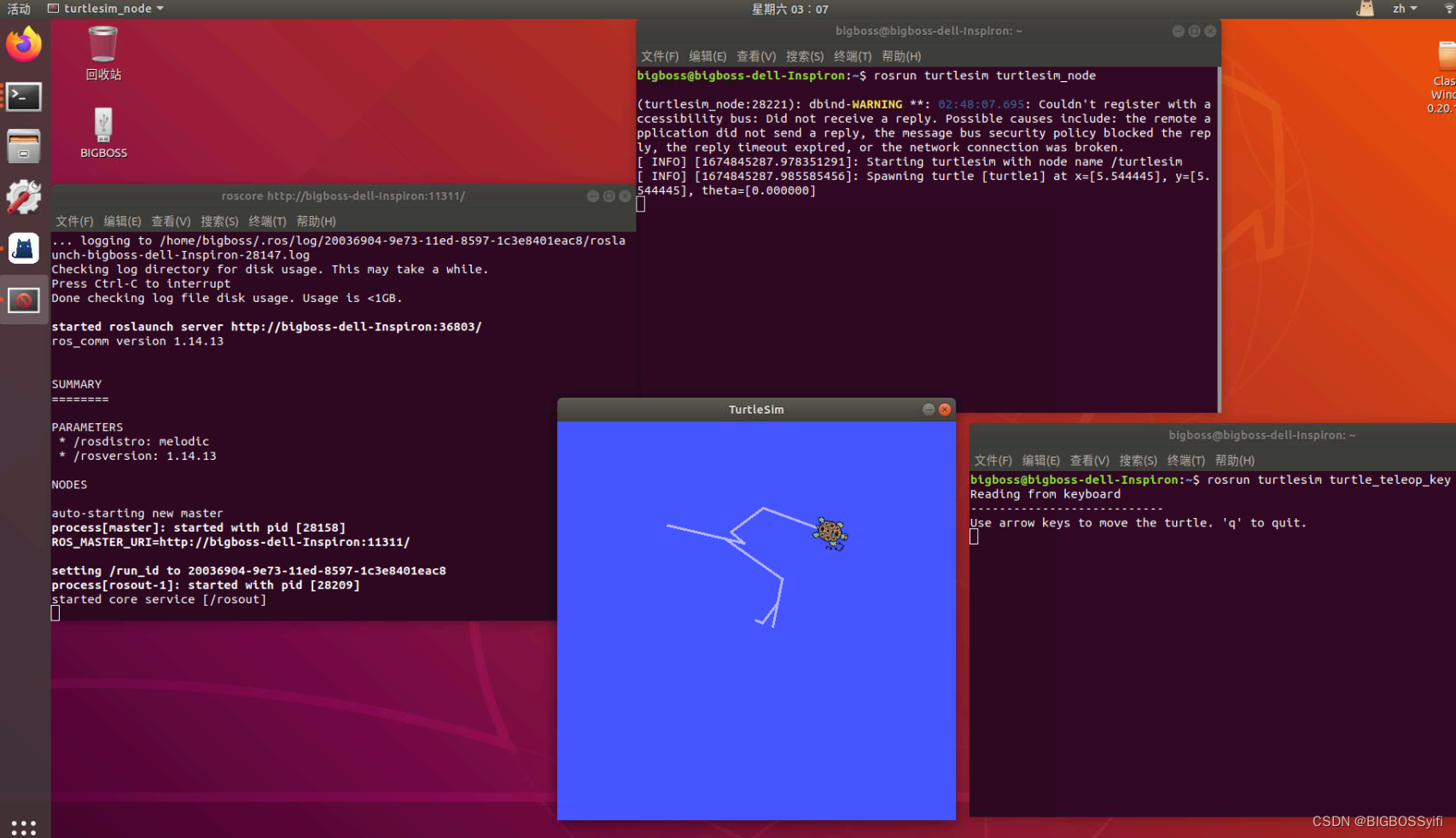Open the Terminal dock icon
Screen dimensions: 1456x838
tap(24, 96)
